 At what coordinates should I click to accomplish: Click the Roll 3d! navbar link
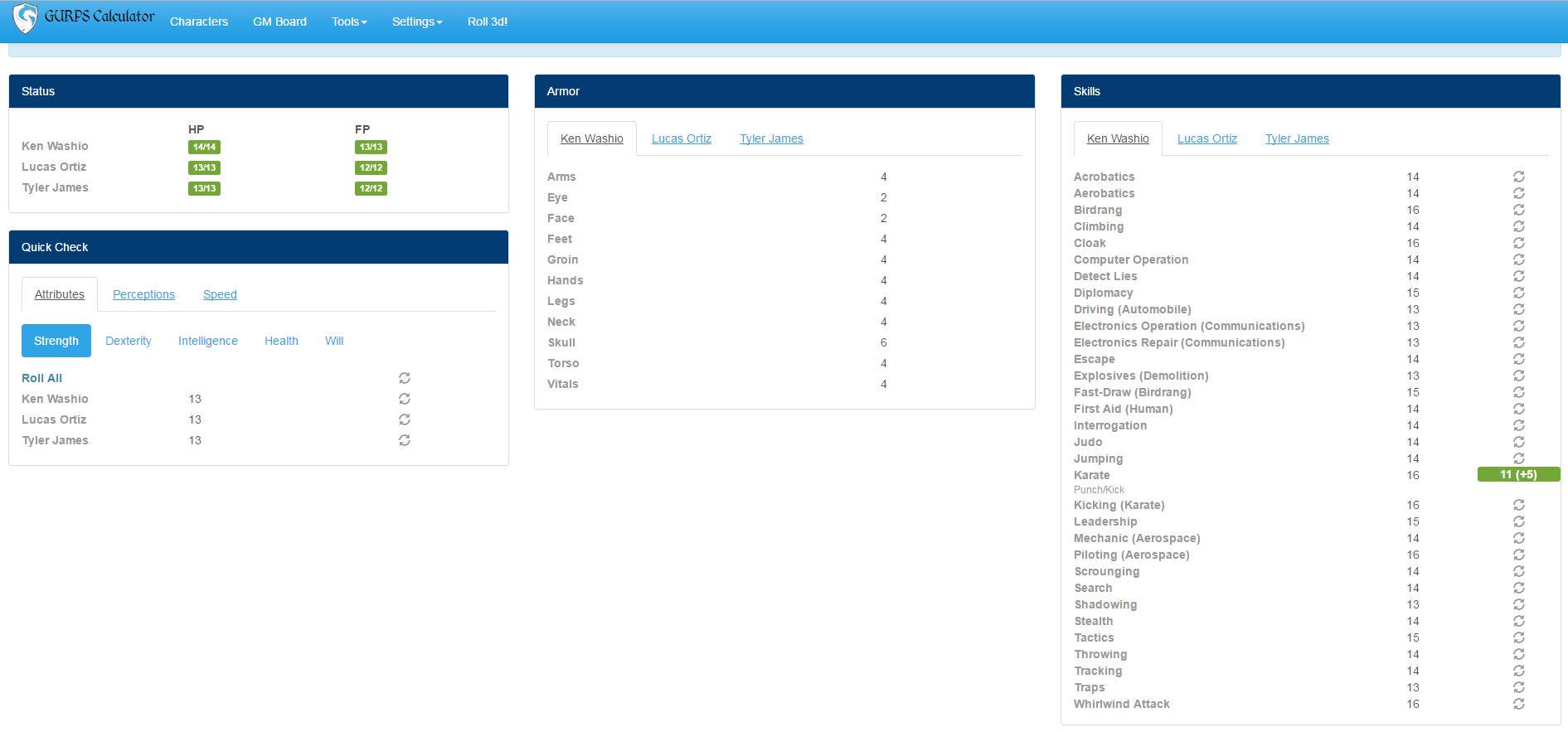(x=488, y=22)
